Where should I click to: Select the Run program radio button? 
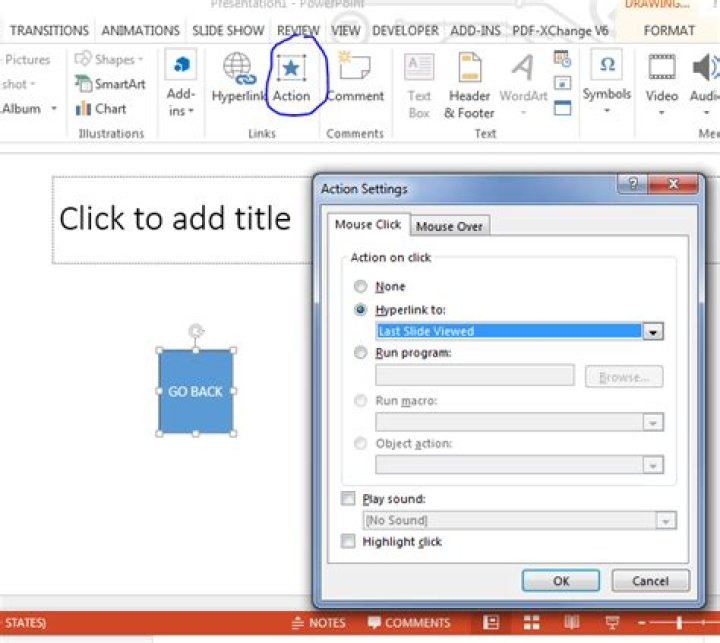pyautogui.click(x=360, y=352)
